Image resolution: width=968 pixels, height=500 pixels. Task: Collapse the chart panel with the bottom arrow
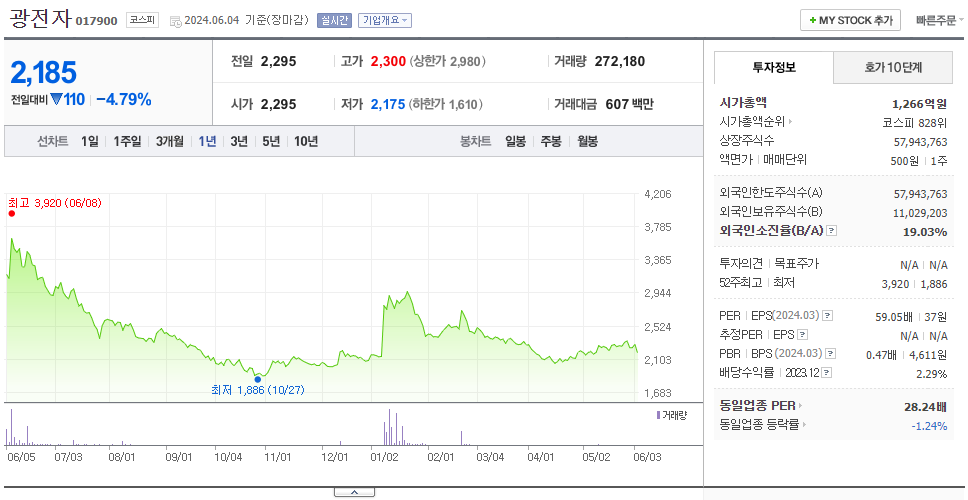(354, 492)
